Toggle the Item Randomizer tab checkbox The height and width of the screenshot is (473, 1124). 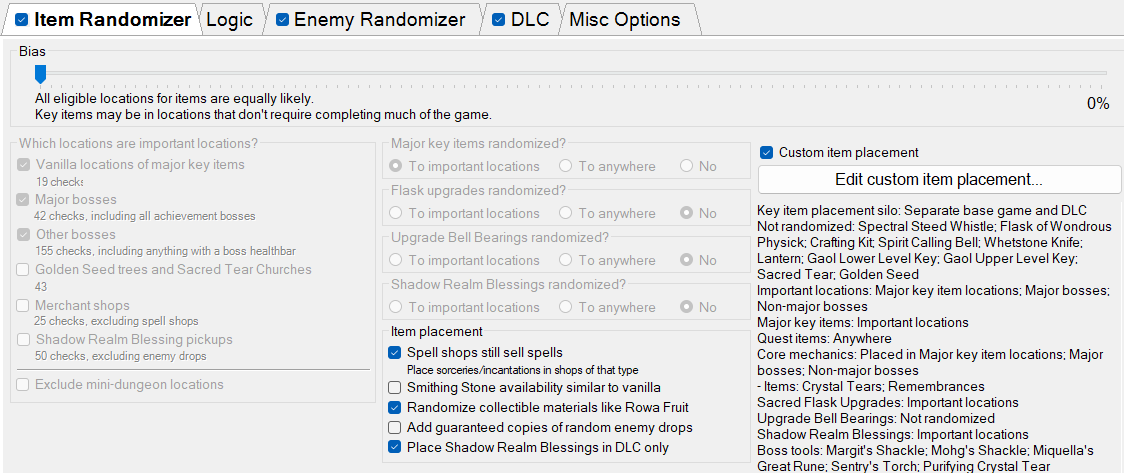[22, 19]
